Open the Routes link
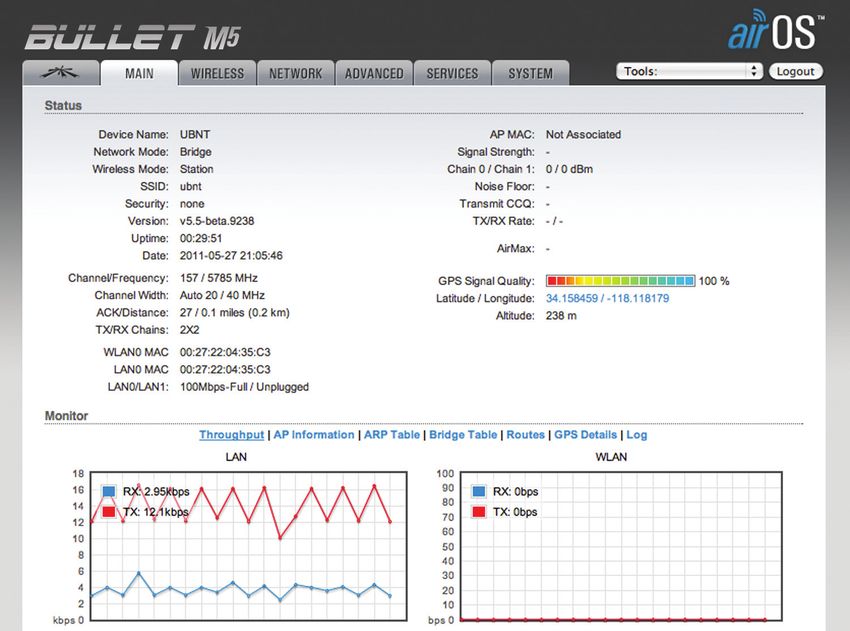This screenshot has width=850, height=631. coord(525,435)
